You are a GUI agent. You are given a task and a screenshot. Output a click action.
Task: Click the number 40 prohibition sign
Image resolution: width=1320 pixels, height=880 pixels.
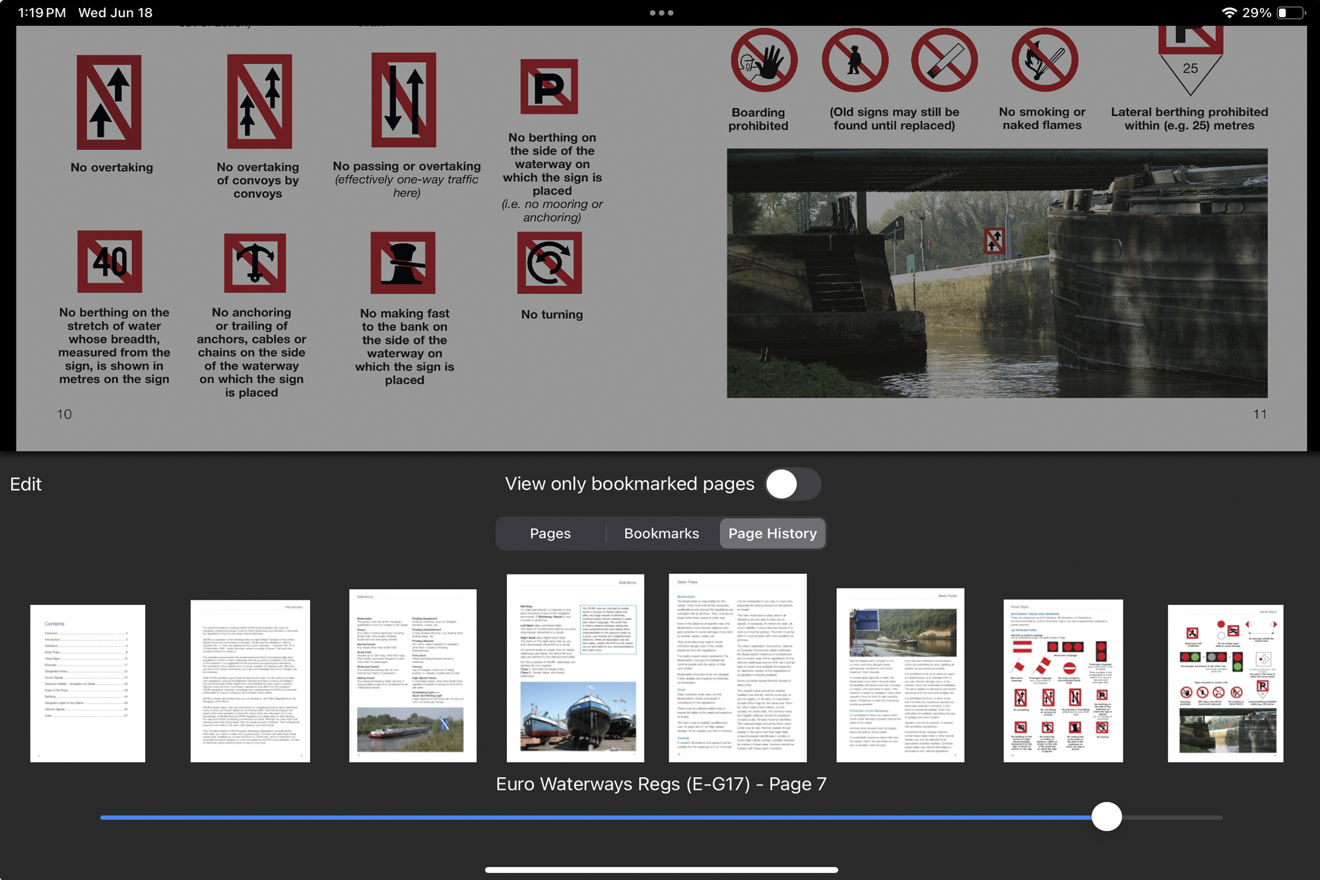[x=110, y=262]
